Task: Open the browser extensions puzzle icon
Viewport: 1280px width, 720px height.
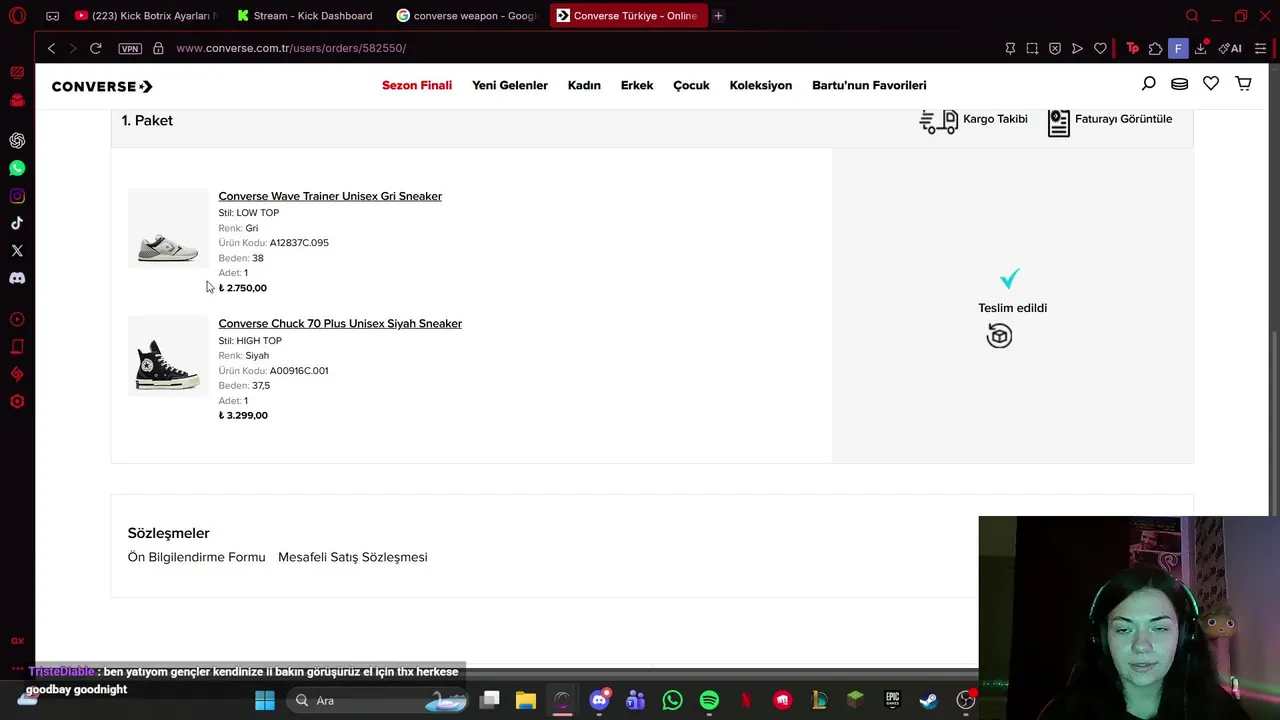Action: pos(1155,48)
